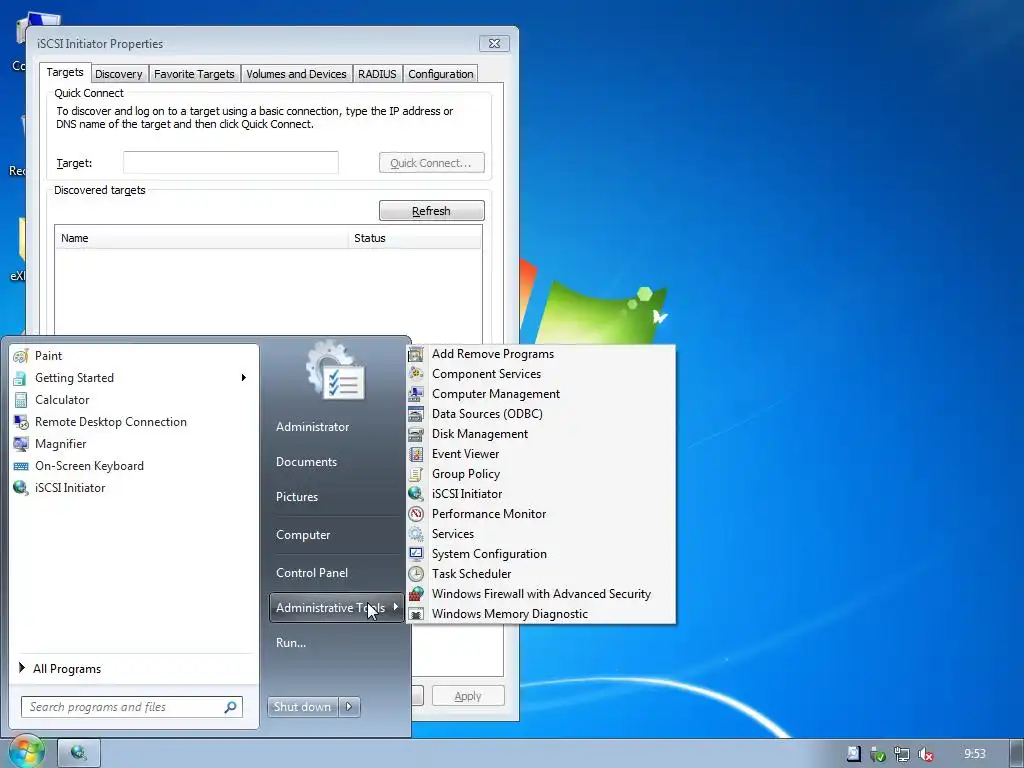1024x768 pixels.
Task: Click the clock showing 9:53
Action: (x=974, y=754)
